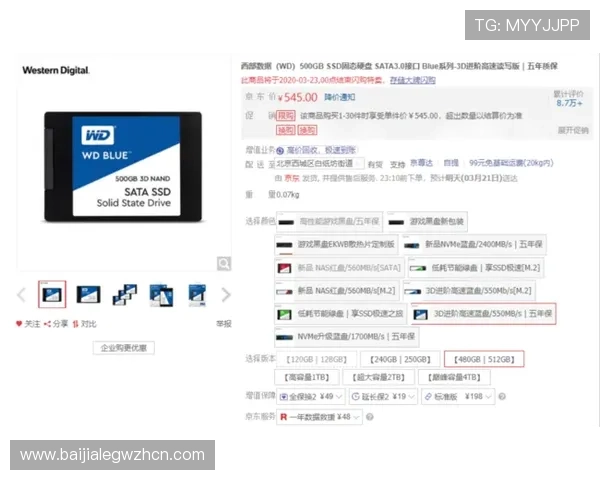The width and height of the screenshot is (600, 480).
Task: Open 延长保2 ¥19 warranty dropdown
Action: point(383,397)
